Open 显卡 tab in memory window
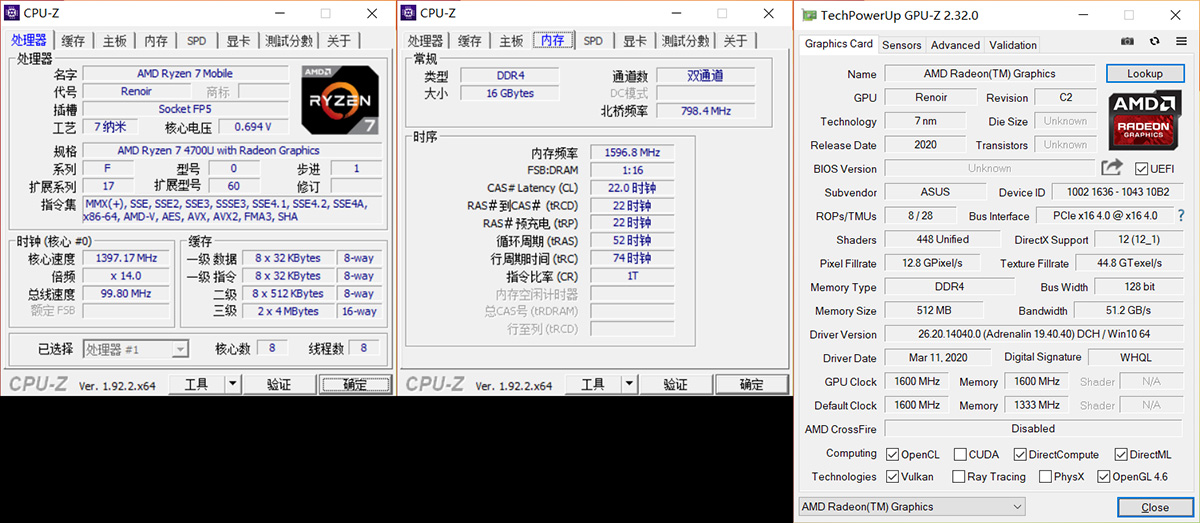The image size is (1200, 523). 635,41
